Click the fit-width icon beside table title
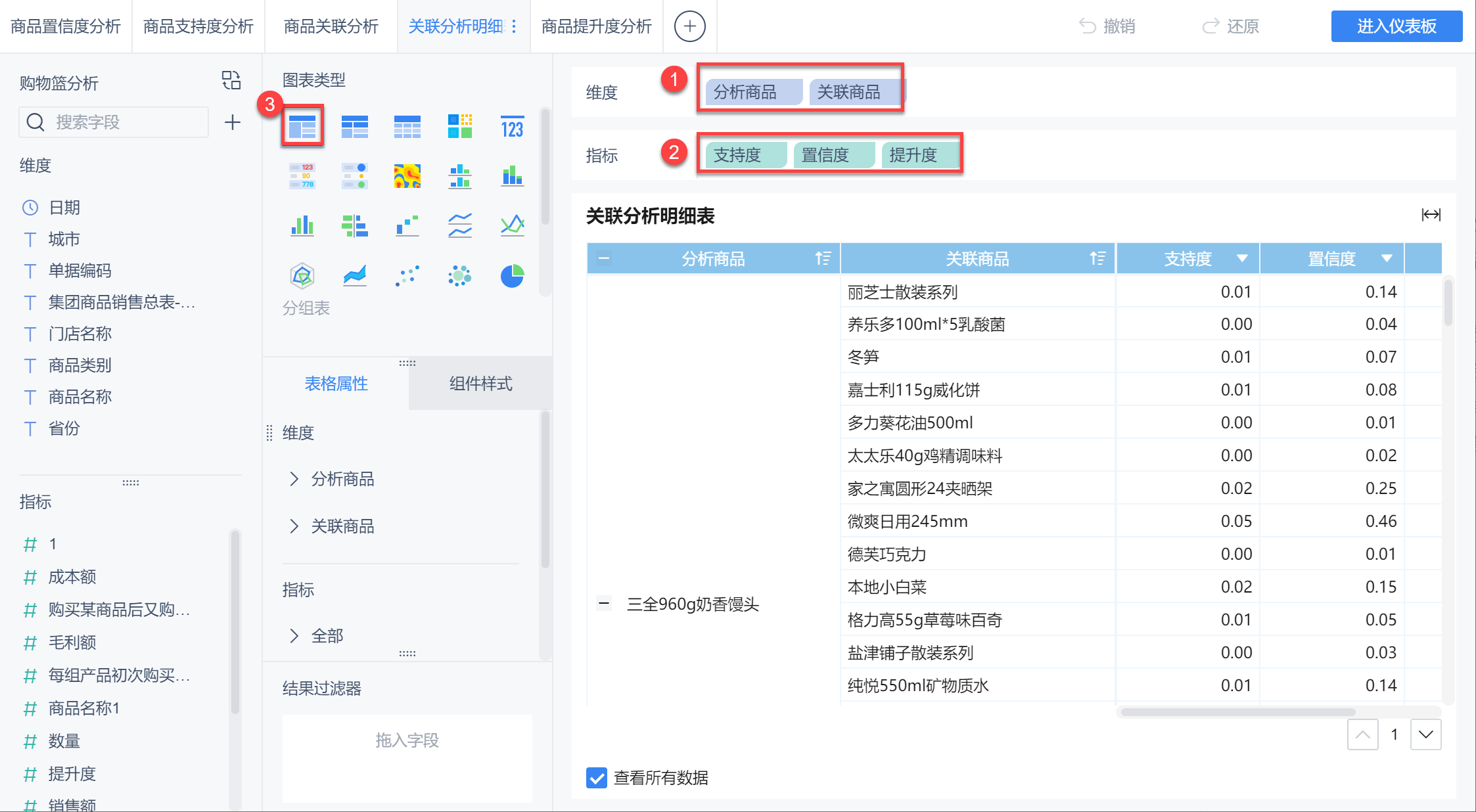The width and height of the screenshot is (1476, 812). [x=1431, y=215]
